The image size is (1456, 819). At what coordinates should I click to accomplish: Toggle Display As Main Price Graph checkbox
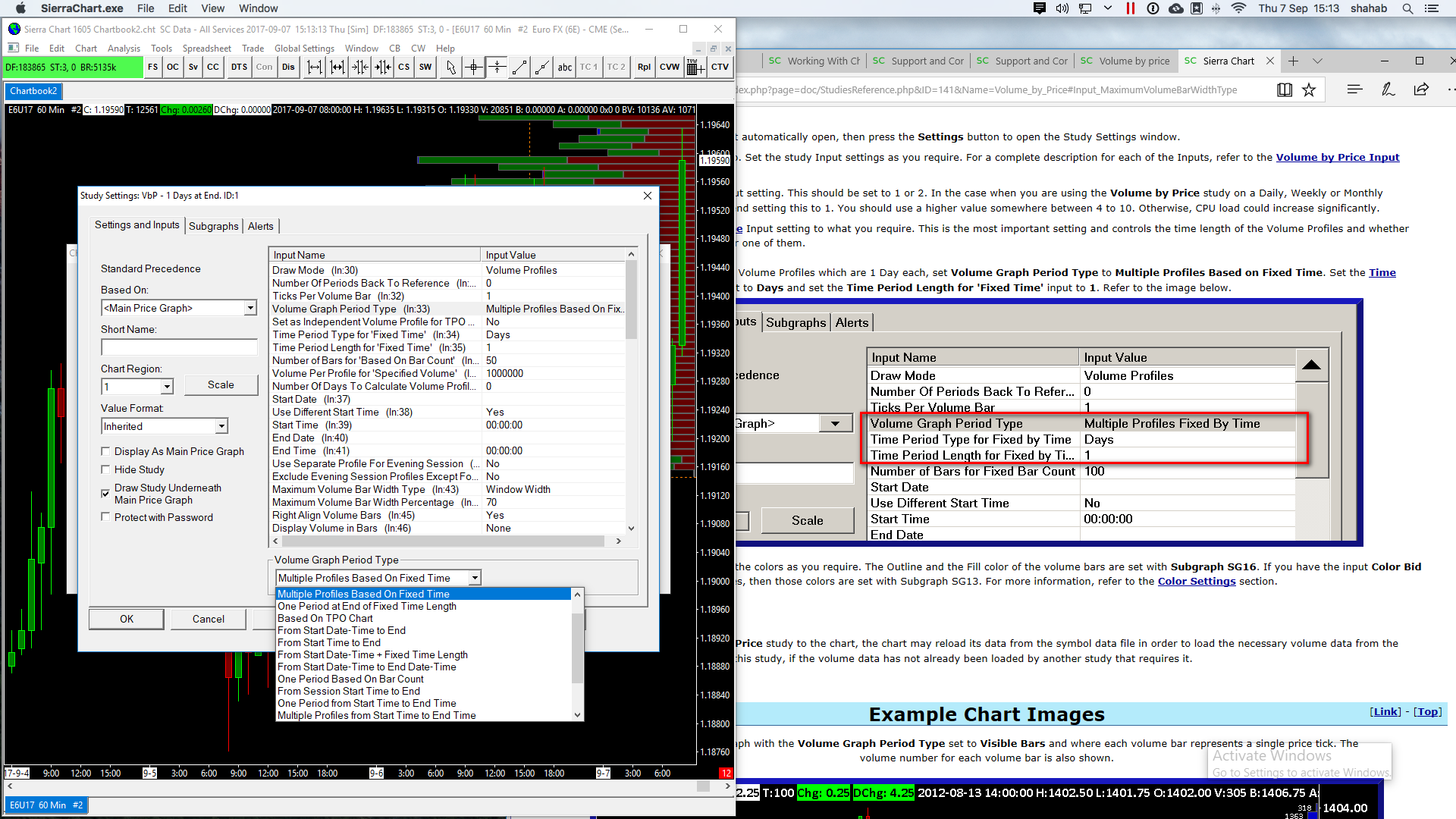[x=105, y=451]
